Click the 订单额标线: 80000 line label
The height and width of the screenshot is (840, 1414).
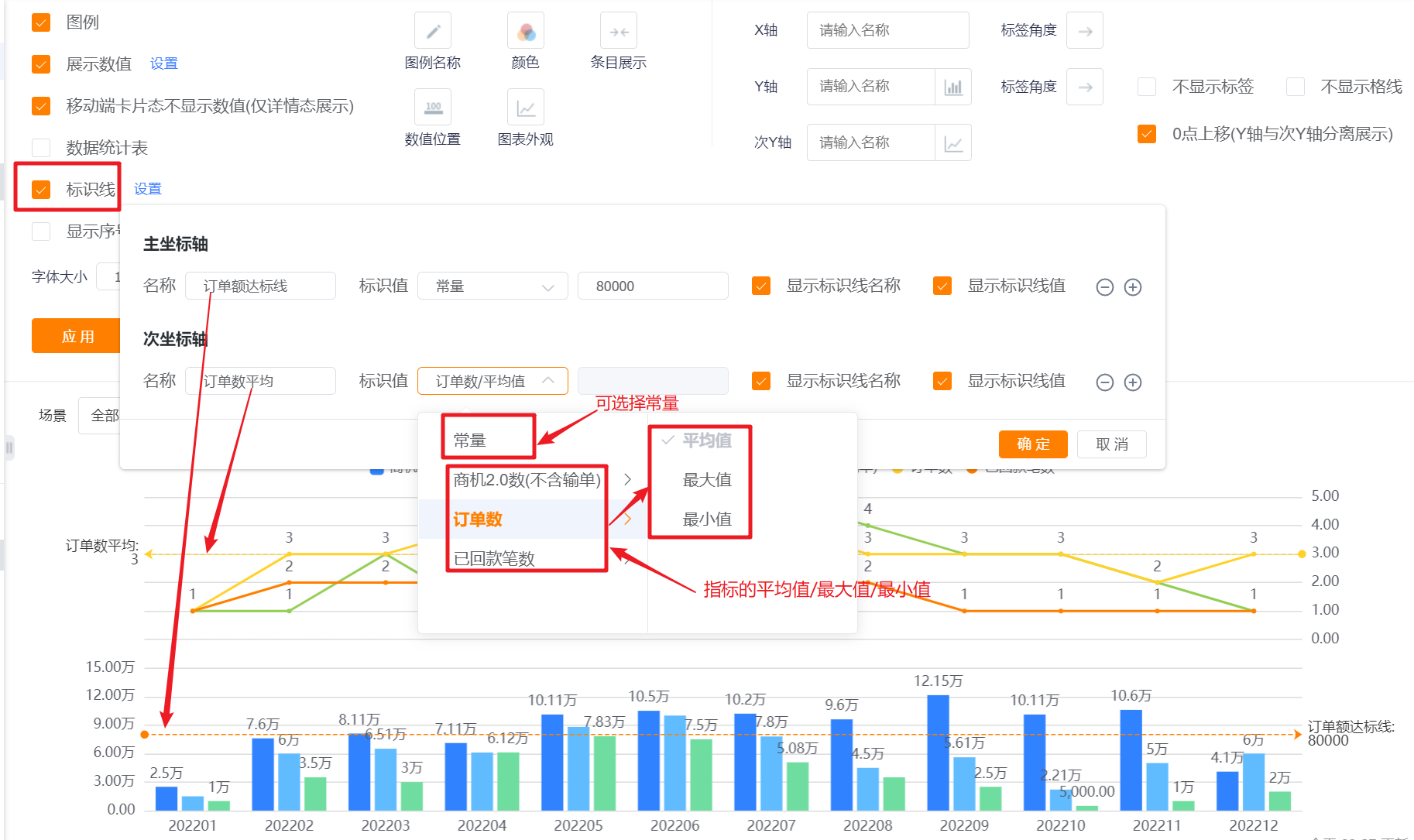[1351, 733]
